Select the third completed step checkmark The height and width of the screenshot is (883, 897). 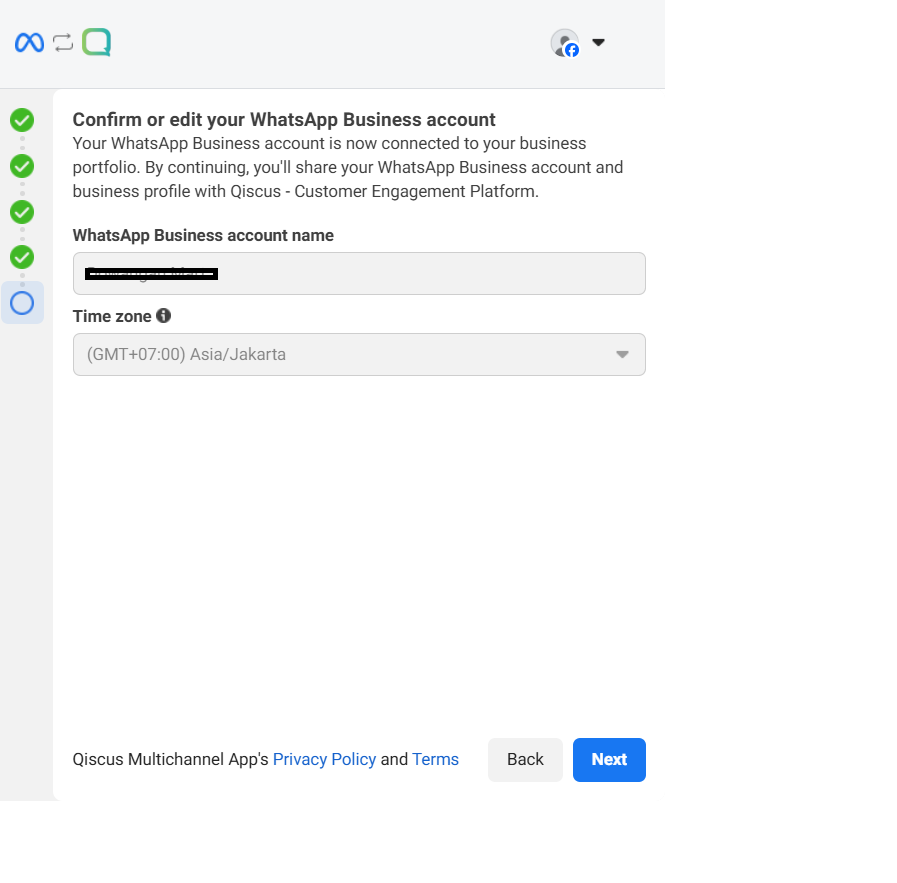point(22,212)
